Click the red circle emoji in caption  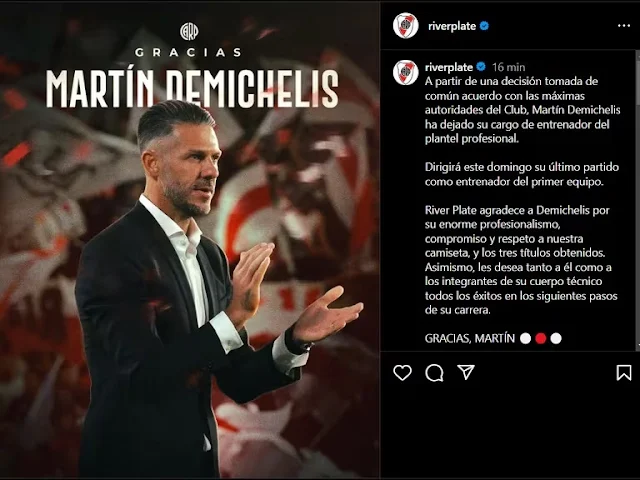click(540, 338)
